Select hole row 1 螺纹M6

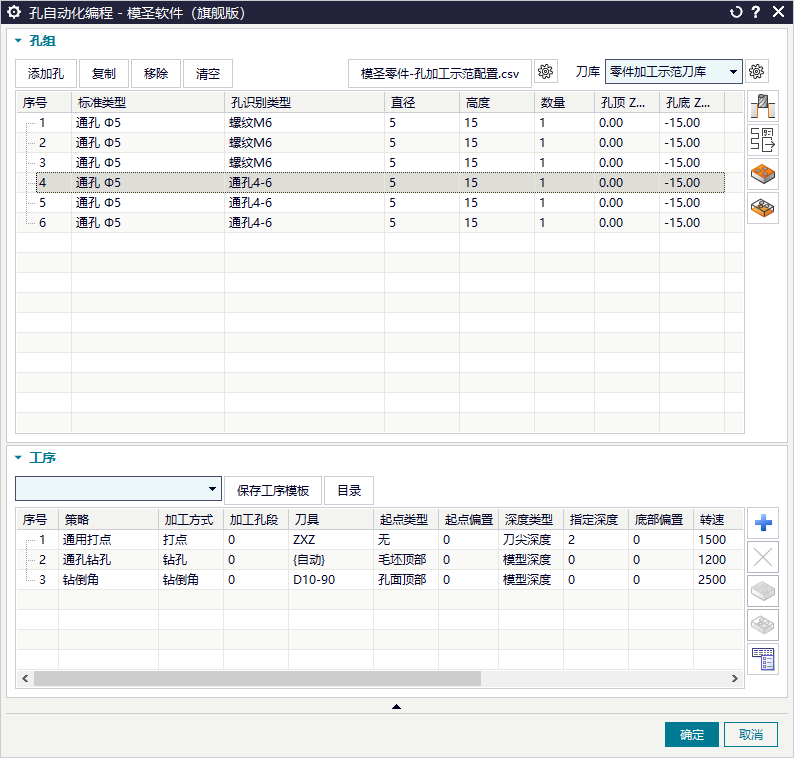click(380, 123)
